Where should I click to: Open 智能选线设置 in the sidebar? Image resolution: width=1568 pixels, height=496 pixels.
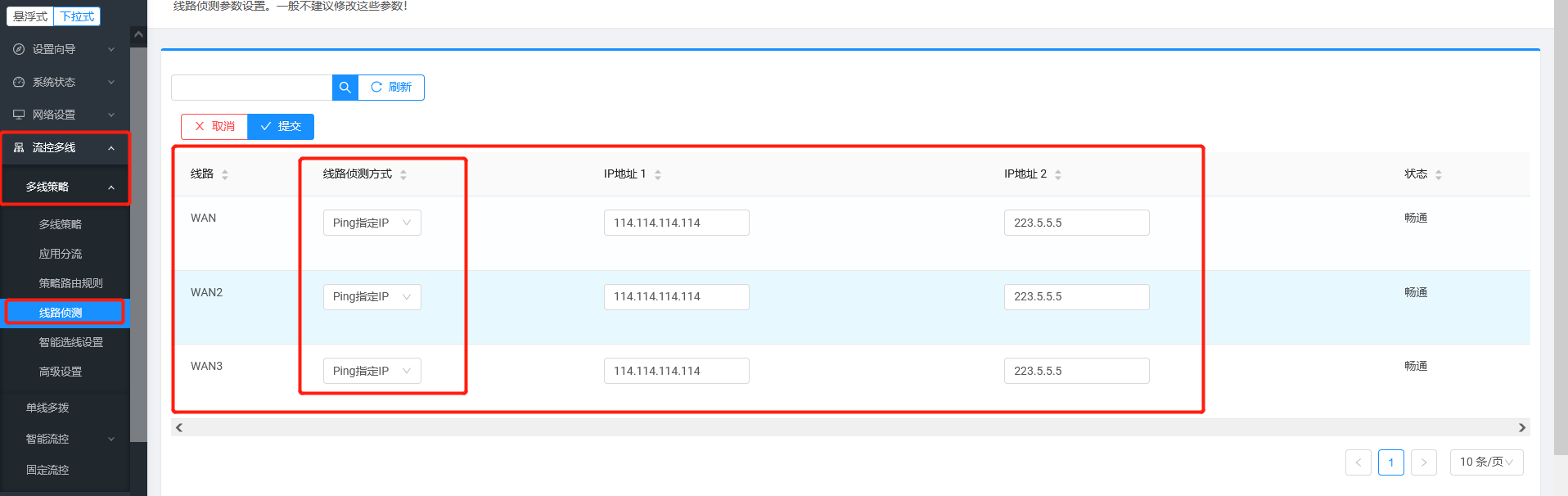click(x=70, y=342)
